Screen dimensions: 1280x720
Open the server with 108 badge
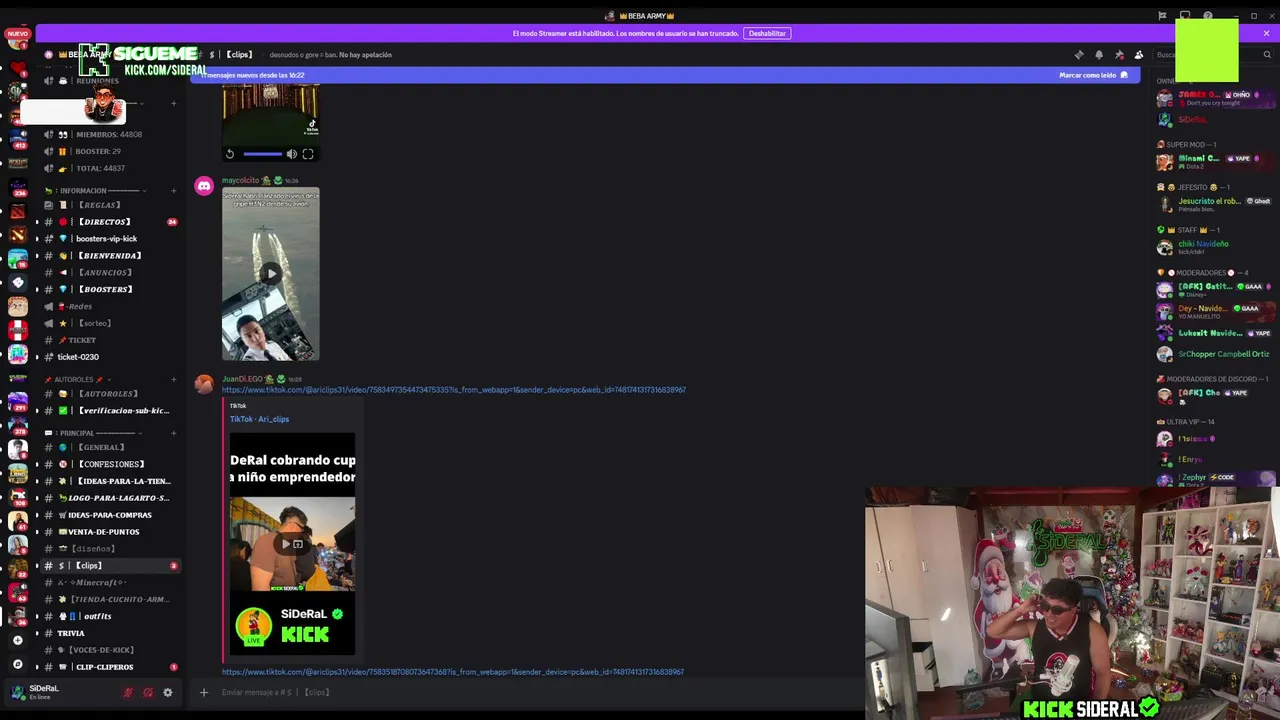pos(17,497)
